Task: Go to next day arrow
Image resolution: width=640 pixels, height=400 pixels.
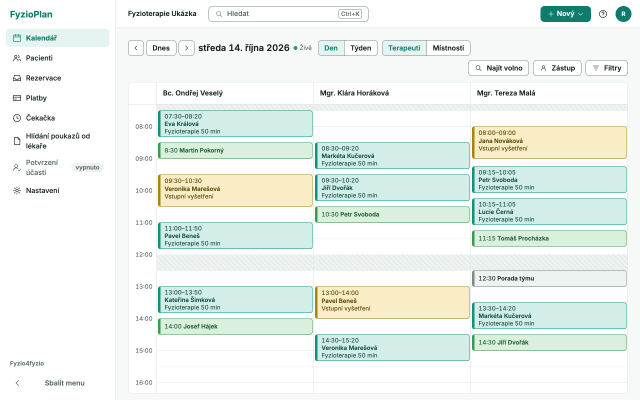Action: (187, 48)
